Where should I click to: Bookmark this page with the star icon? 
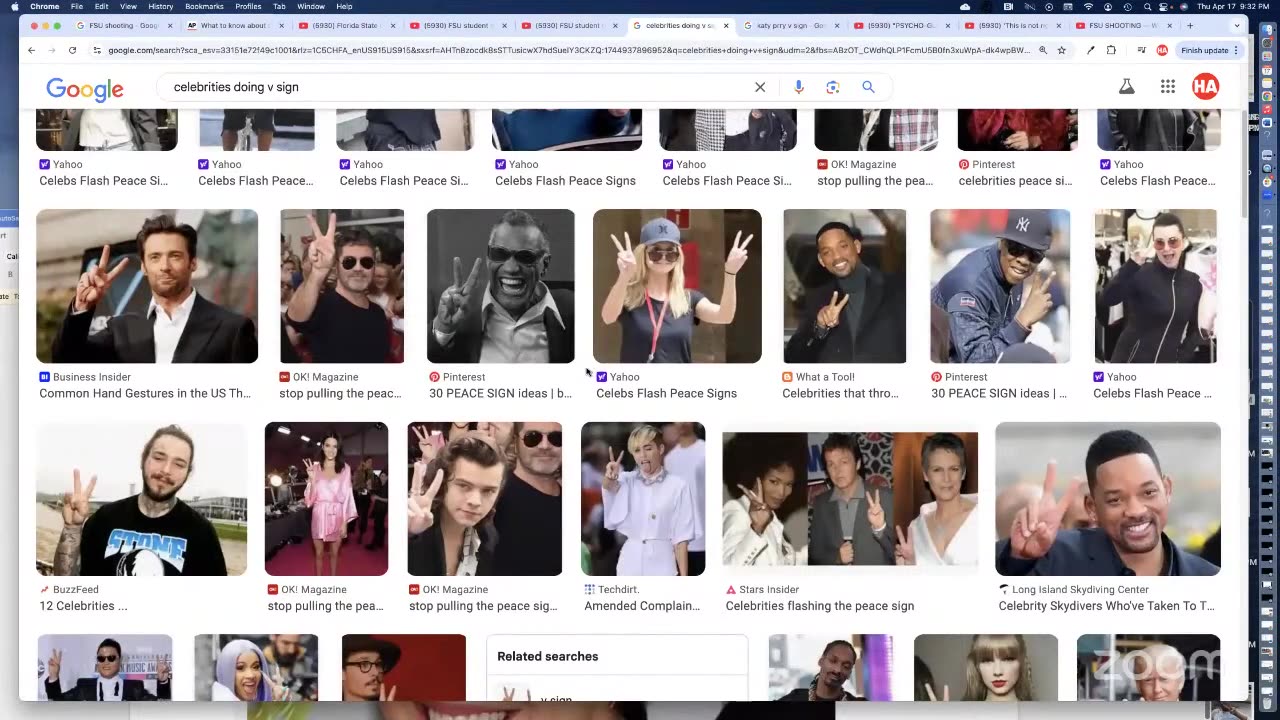click(1061, 50)
